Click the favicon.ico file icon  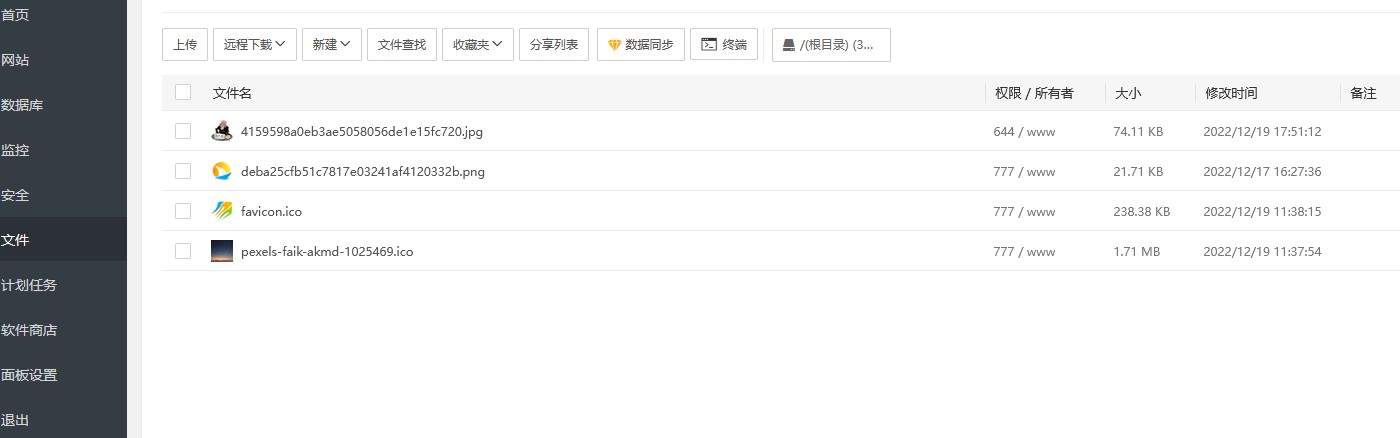point(222,211)
